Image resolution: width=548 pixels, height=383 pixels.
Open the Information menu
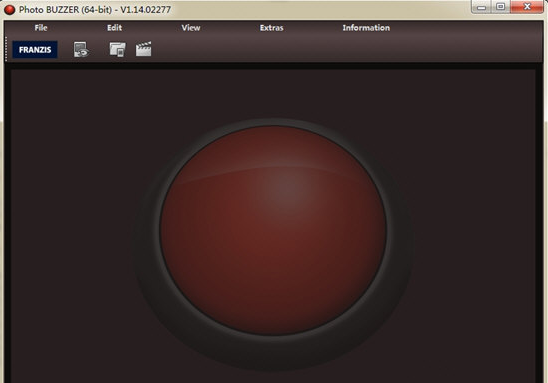pyautogui.click(x=366, y=28)
